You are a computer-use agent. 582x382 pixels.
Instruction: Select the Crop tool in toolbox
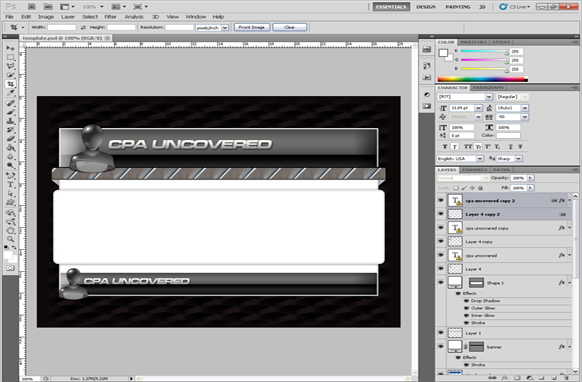point(10,84)
